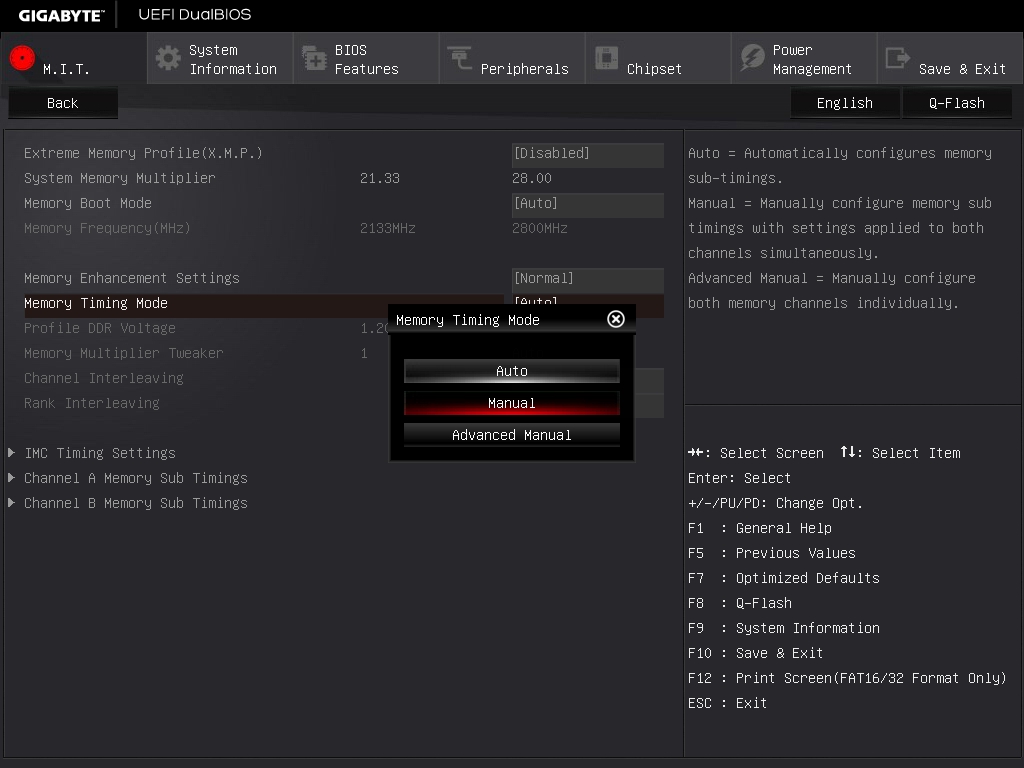Screen dimensions: 1024x768
Task: Select Auto in the timing mode popup
Action: 511,371
